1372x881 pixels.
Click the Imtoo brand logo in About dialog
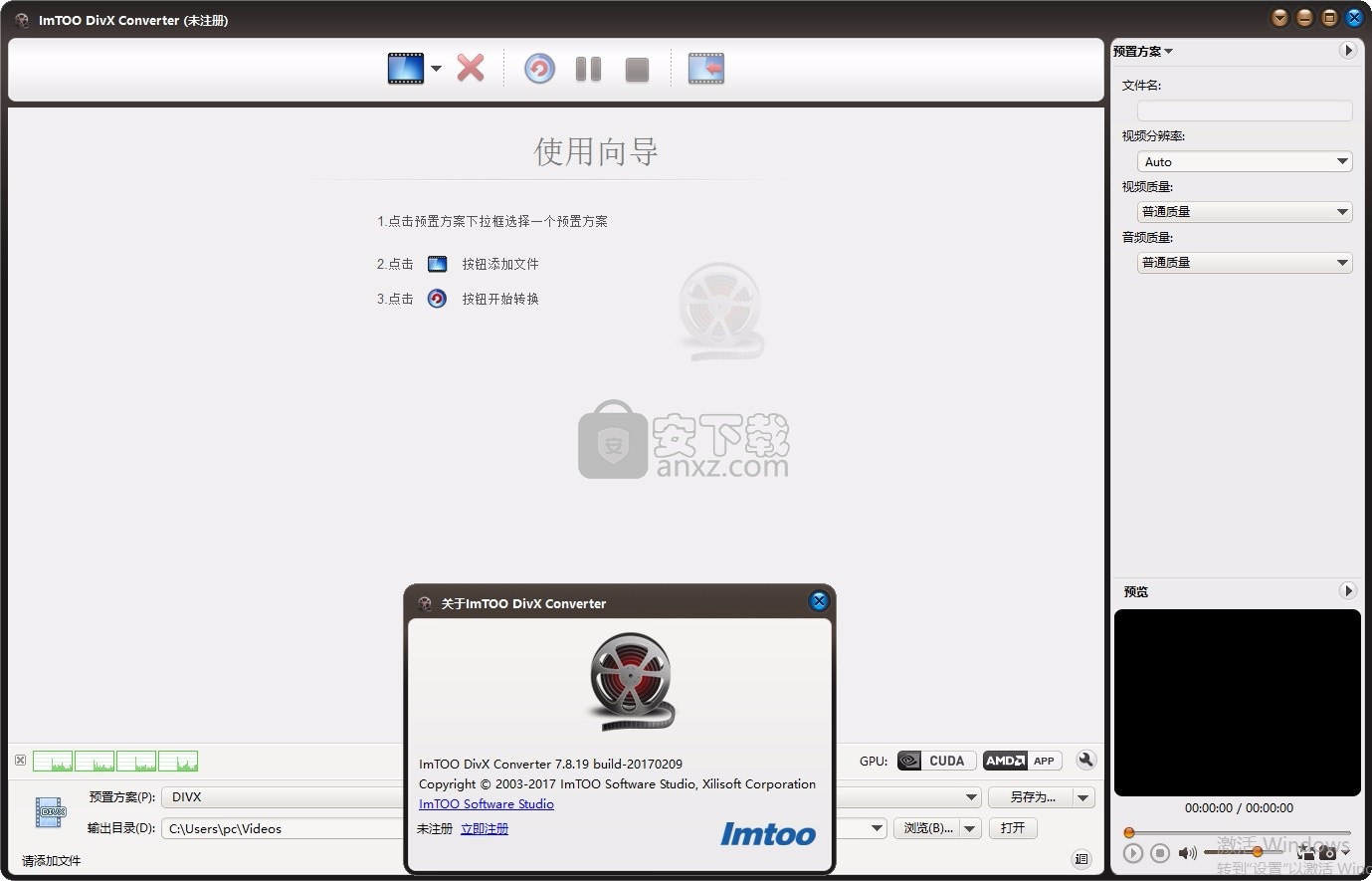(768, 833)
